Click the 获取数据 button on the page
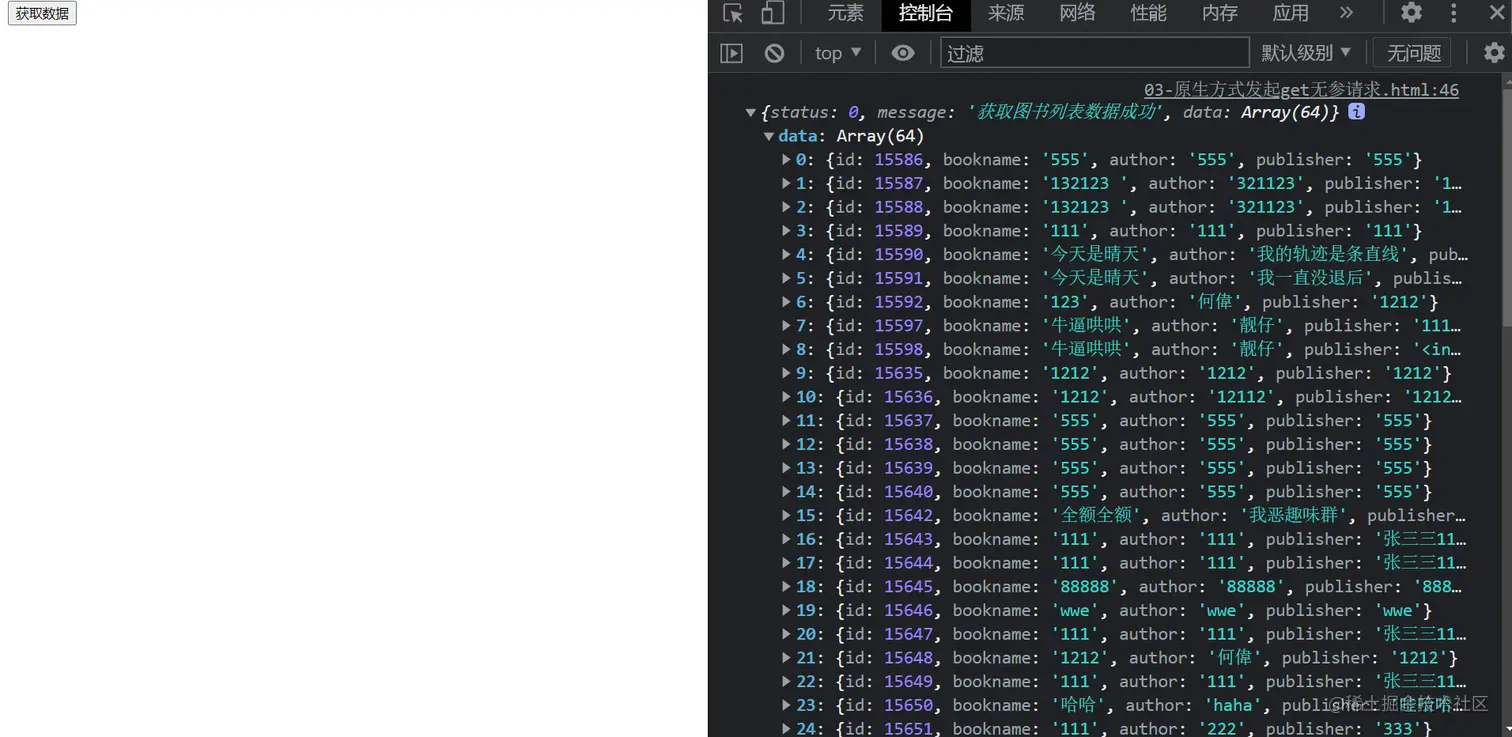Viewport: 1512px width, 737px height. click(x=42, y=13)
